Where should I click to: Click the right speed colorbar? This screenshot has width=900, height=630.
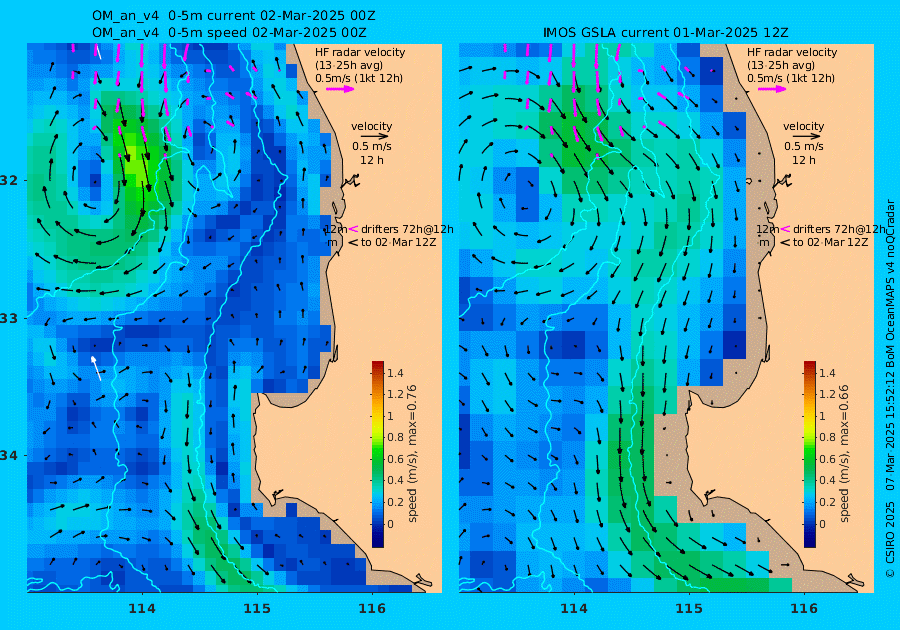tap(809, 454)
